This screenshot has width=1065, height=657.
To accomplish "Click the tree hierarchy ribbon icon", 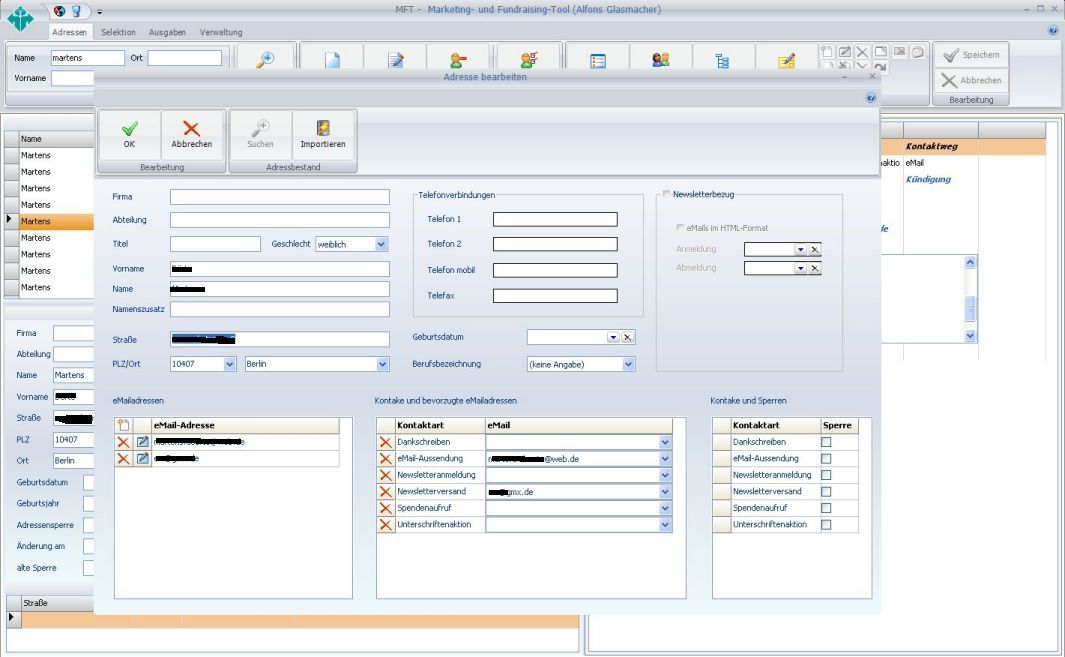I will pos(722,61).
